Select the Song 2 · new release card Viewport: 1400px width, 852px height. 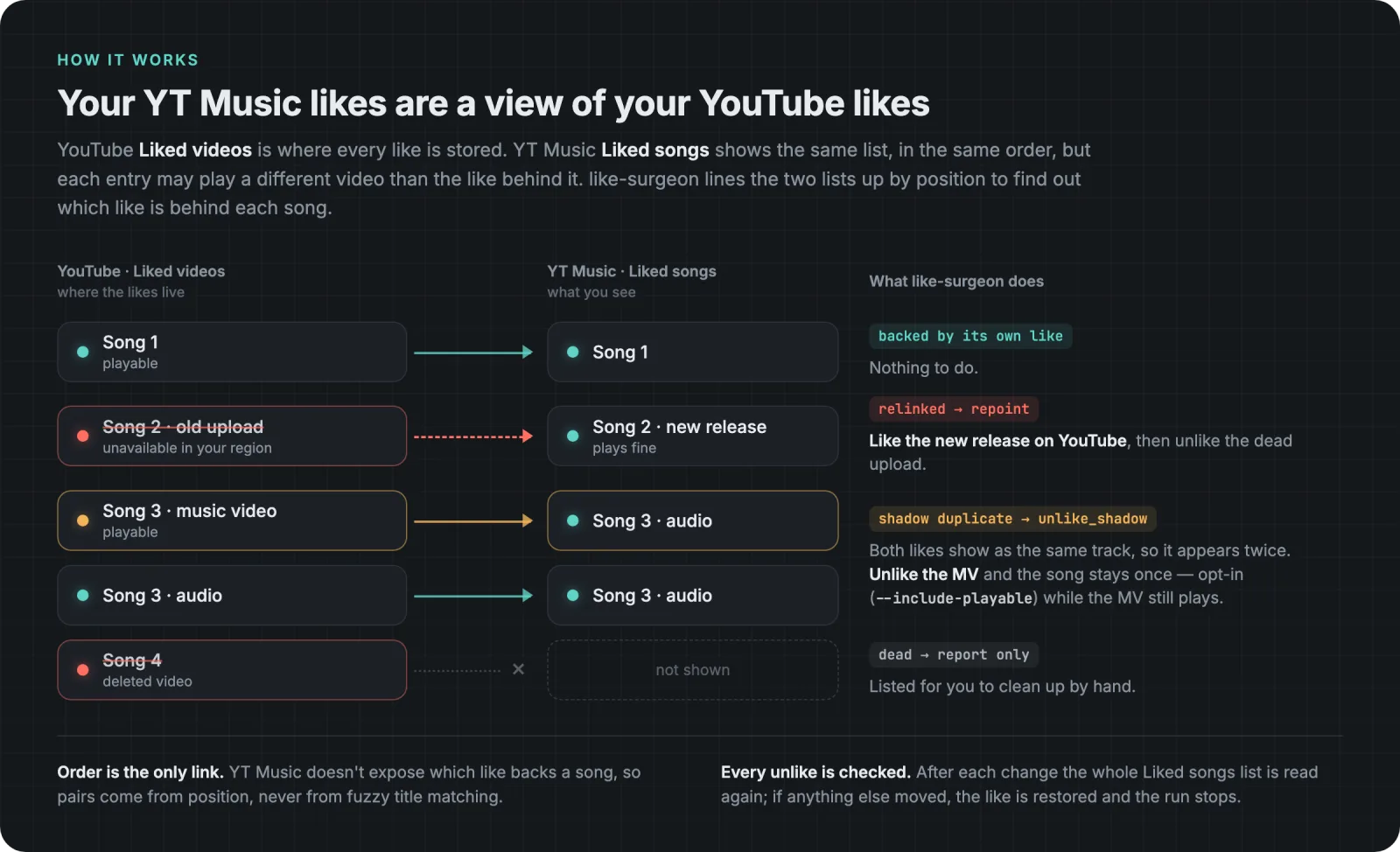click(x=692, y=436)
